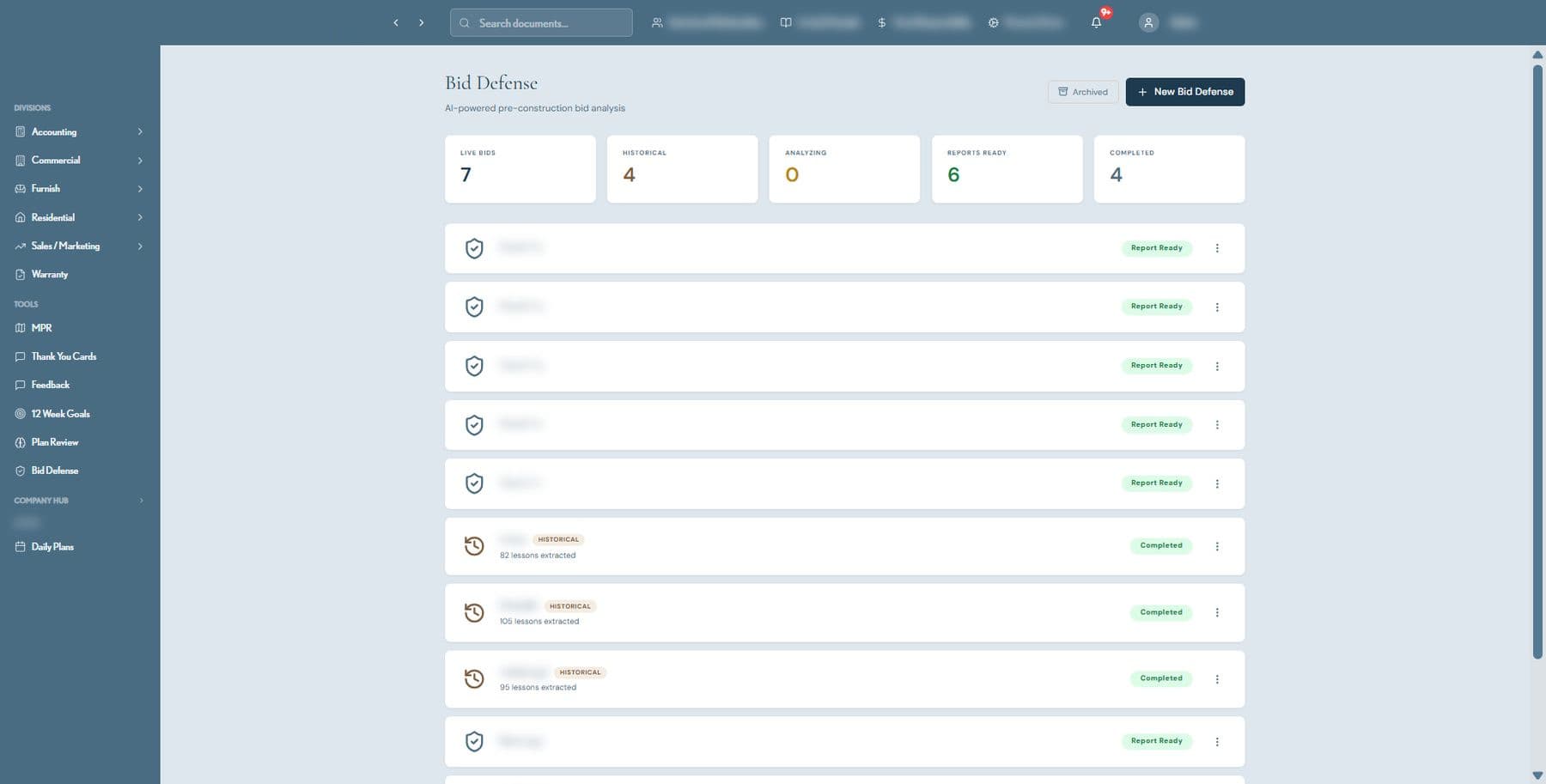Open the user profile avatar

1148,23
